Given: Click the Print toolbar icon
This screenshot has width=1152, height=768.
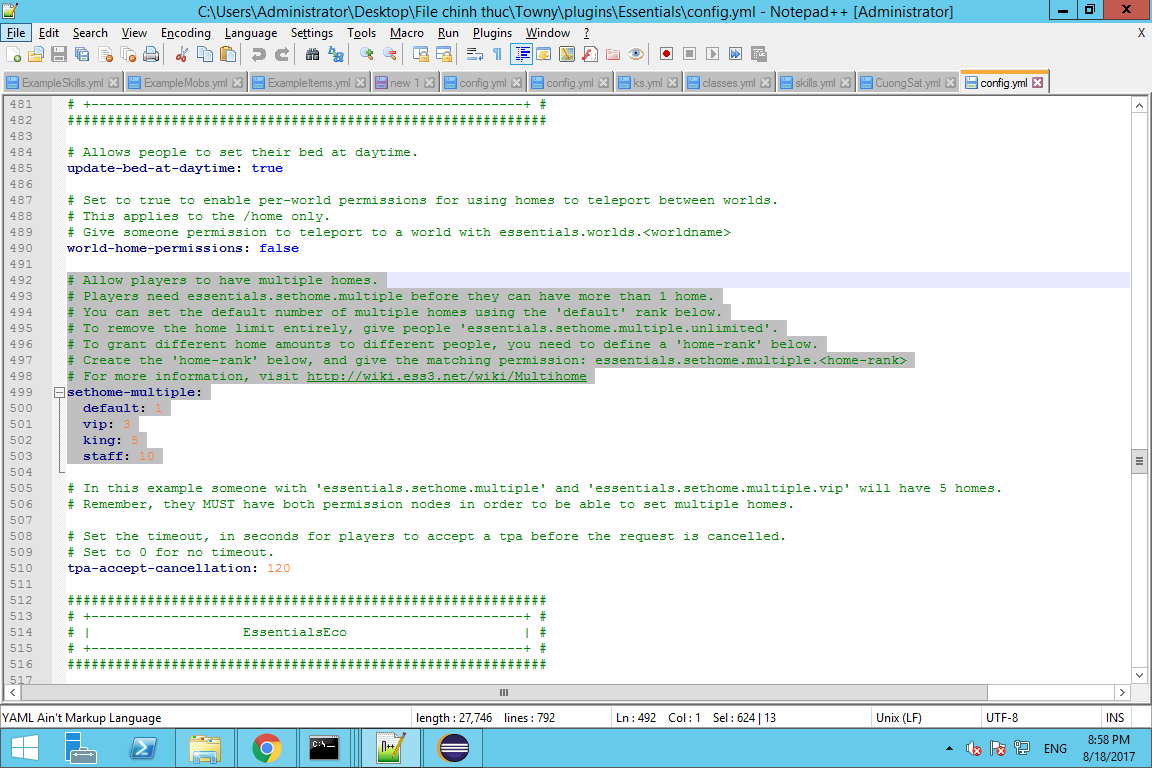Looking at the screenshot, I should pos(150,54).
